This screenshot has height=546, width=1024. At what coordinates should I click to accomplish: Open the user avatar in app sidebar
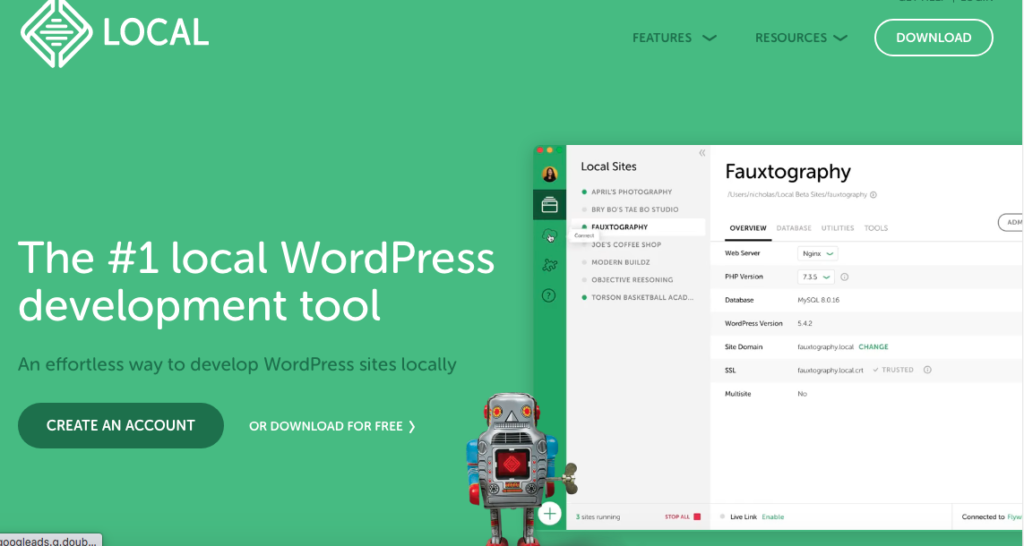tap(550, 174)
